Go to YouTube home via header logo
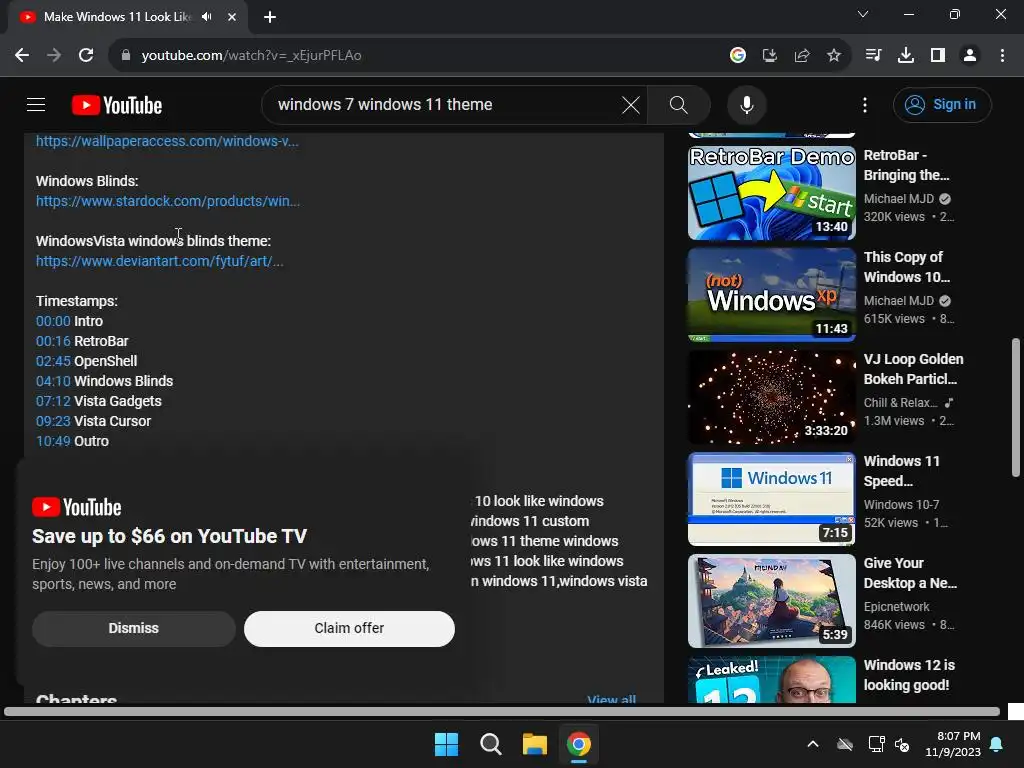 pyautogui.click(x=117, y=105)
